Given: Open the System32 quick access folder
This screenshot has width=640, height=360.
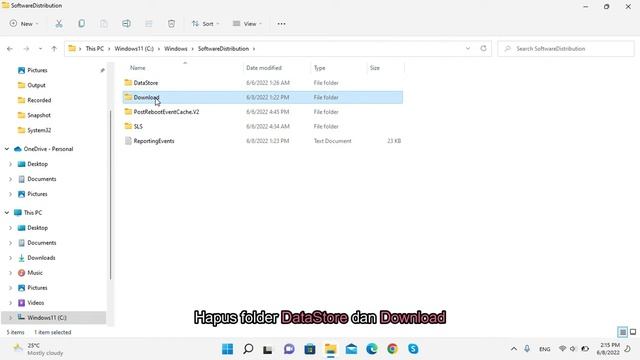Looking at the screenshot, I should click(39, 130).
